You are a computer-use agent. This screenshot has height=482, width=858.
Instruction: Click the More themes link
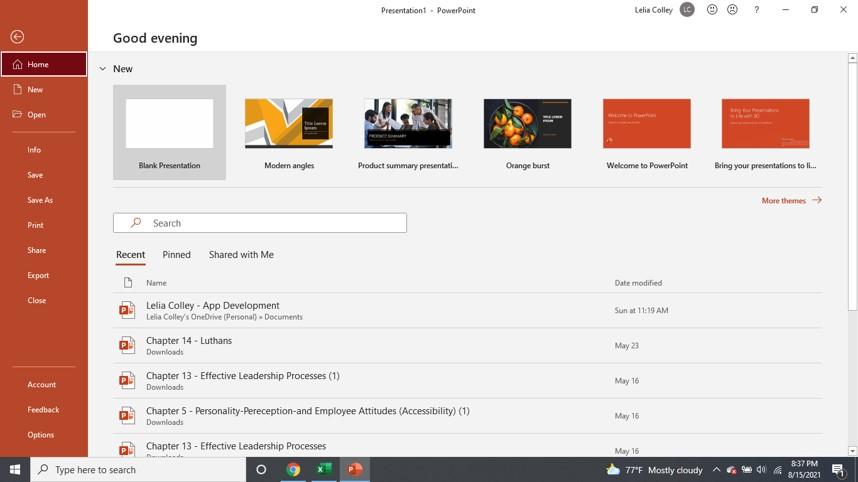coord(791,201)
